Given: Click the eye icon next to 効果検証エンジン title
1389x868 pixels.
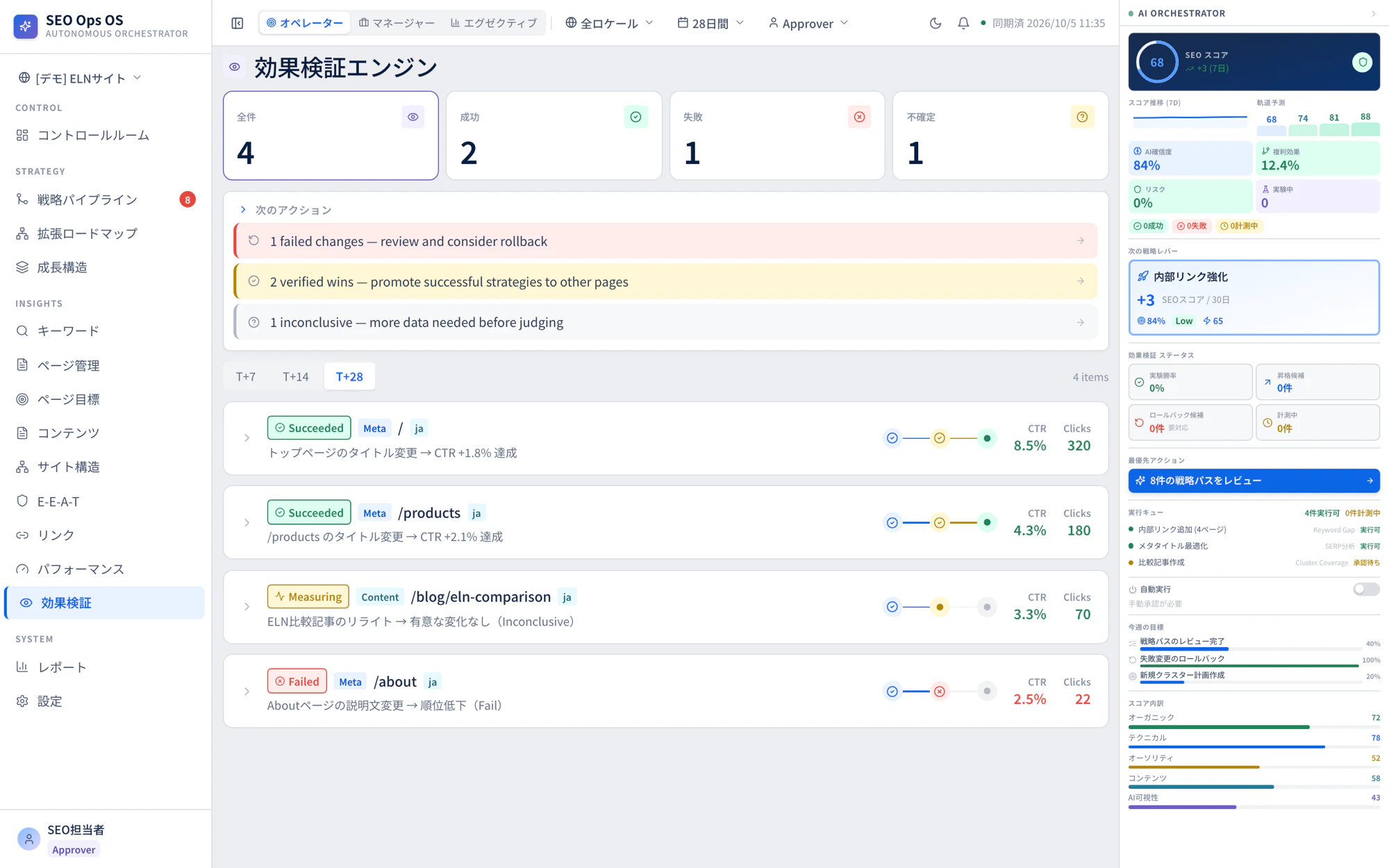Looking at the screenshot, I should tap(235, 67).
